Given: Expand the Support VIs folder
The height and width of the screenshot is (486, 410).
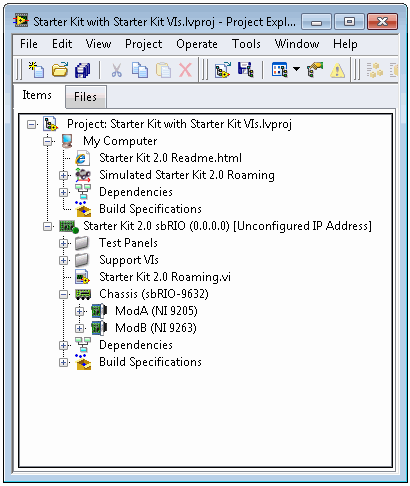Looking at the screenshot, I should pyautogui.click(x=64, y=260).
